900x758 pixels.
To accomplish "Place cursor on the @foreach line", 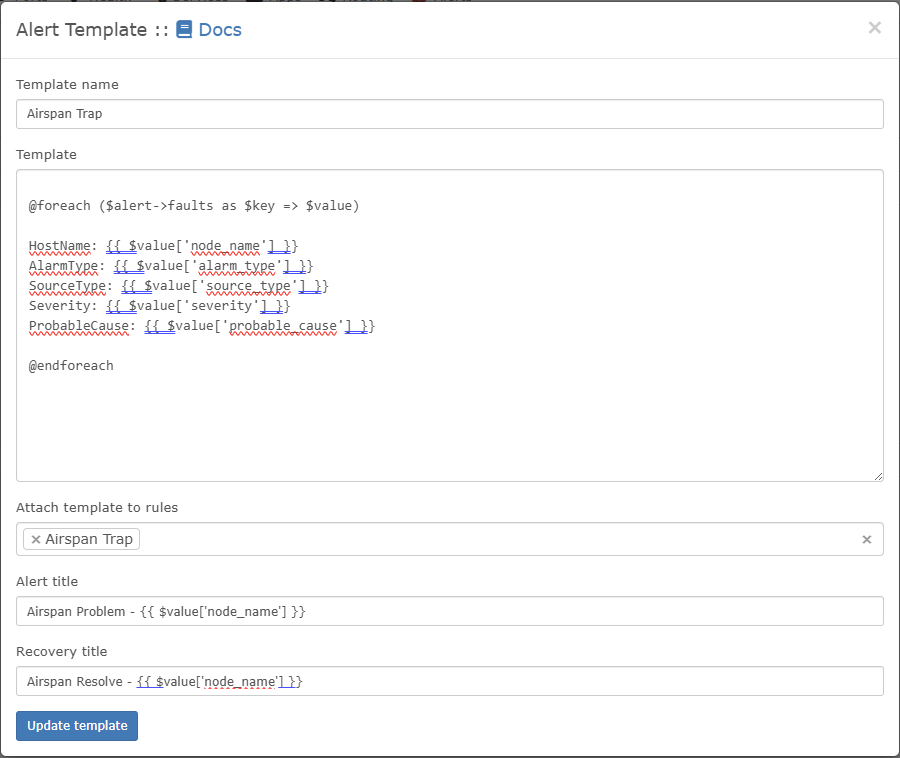I will click(193, 206).
